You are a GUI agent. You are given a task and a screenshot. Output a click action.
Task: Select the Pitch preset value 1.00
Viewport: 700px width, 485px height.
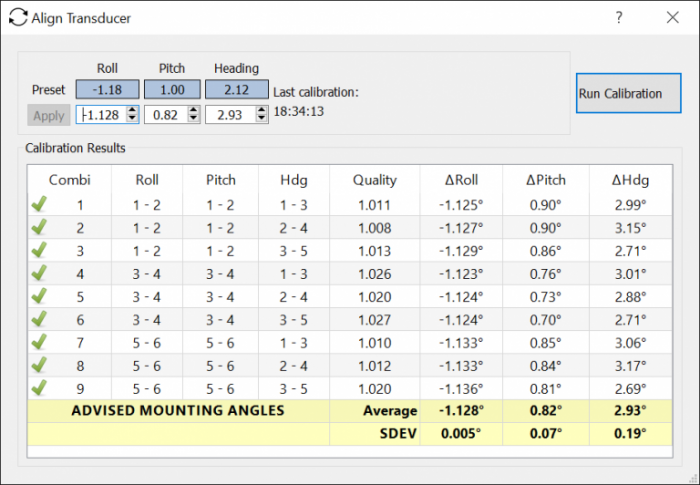pyautogui.click(x=172, y=89)
